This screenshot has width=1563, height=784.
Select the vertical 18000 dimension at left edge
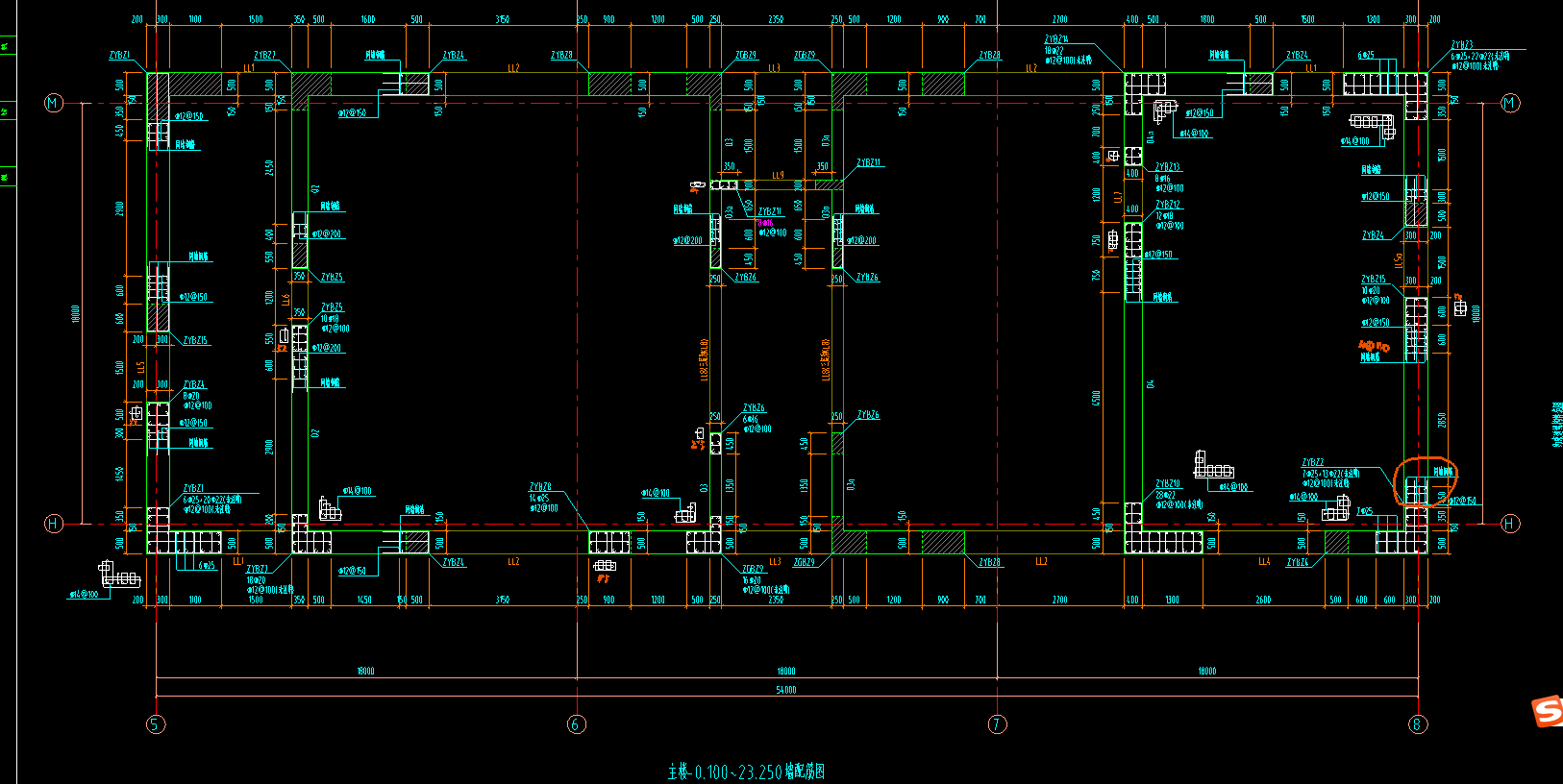point(75,314)
